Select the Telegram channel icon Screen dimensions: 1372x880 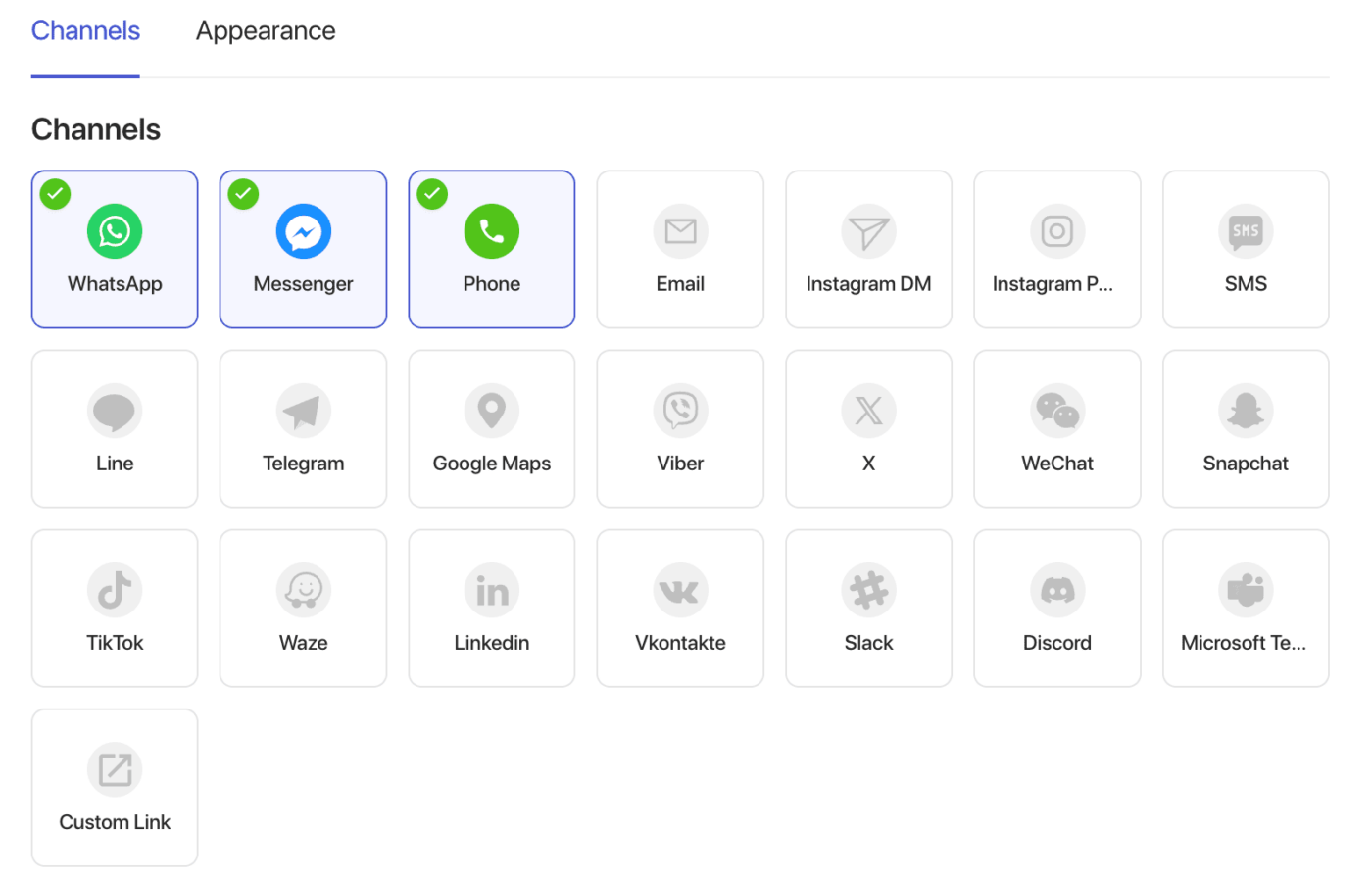[x=303, y=411]
